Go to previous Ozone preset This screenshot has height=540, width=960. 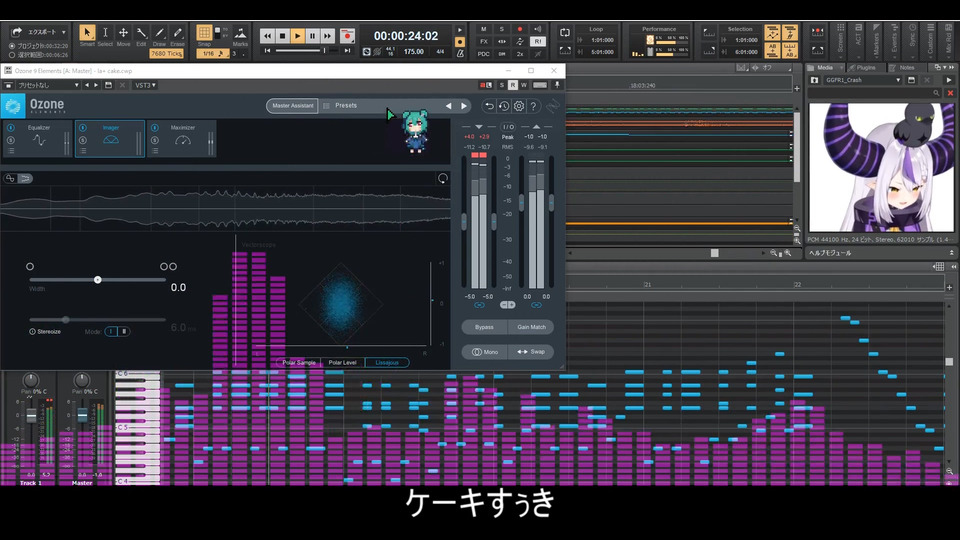448,106
